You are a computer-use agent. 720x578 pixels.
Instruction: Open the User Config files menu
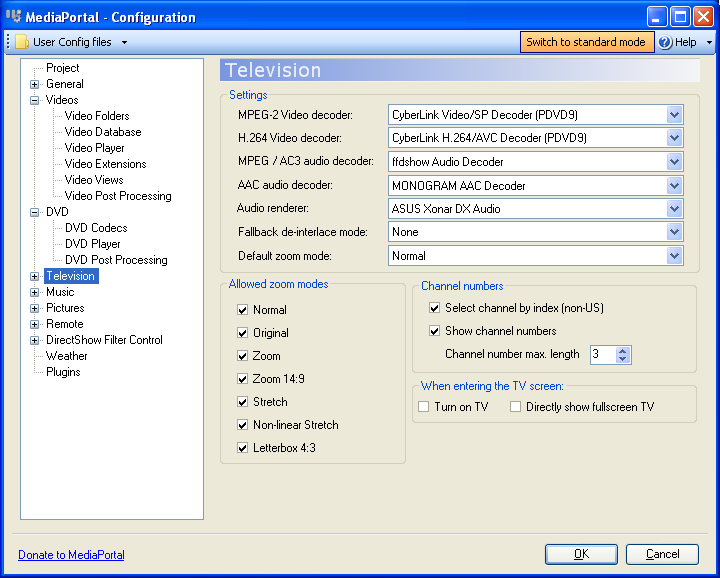tap(72, 42)
